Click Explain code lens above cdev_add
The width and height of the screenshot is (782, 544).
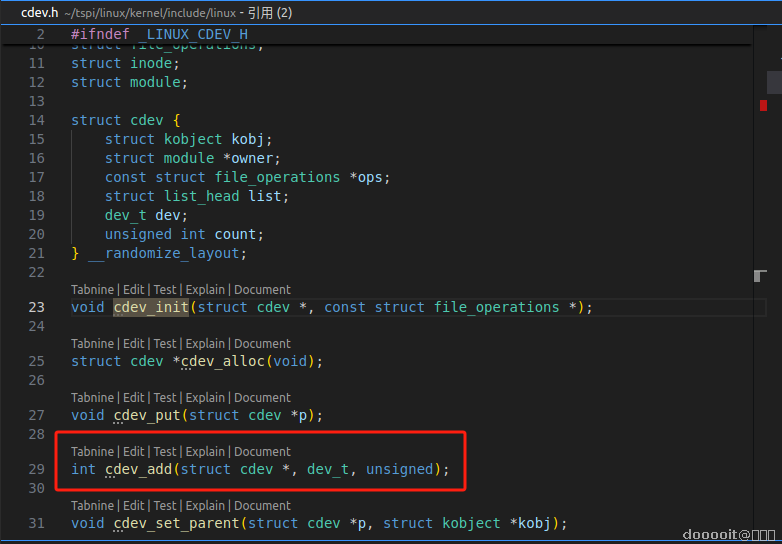[x=205, y=451]
